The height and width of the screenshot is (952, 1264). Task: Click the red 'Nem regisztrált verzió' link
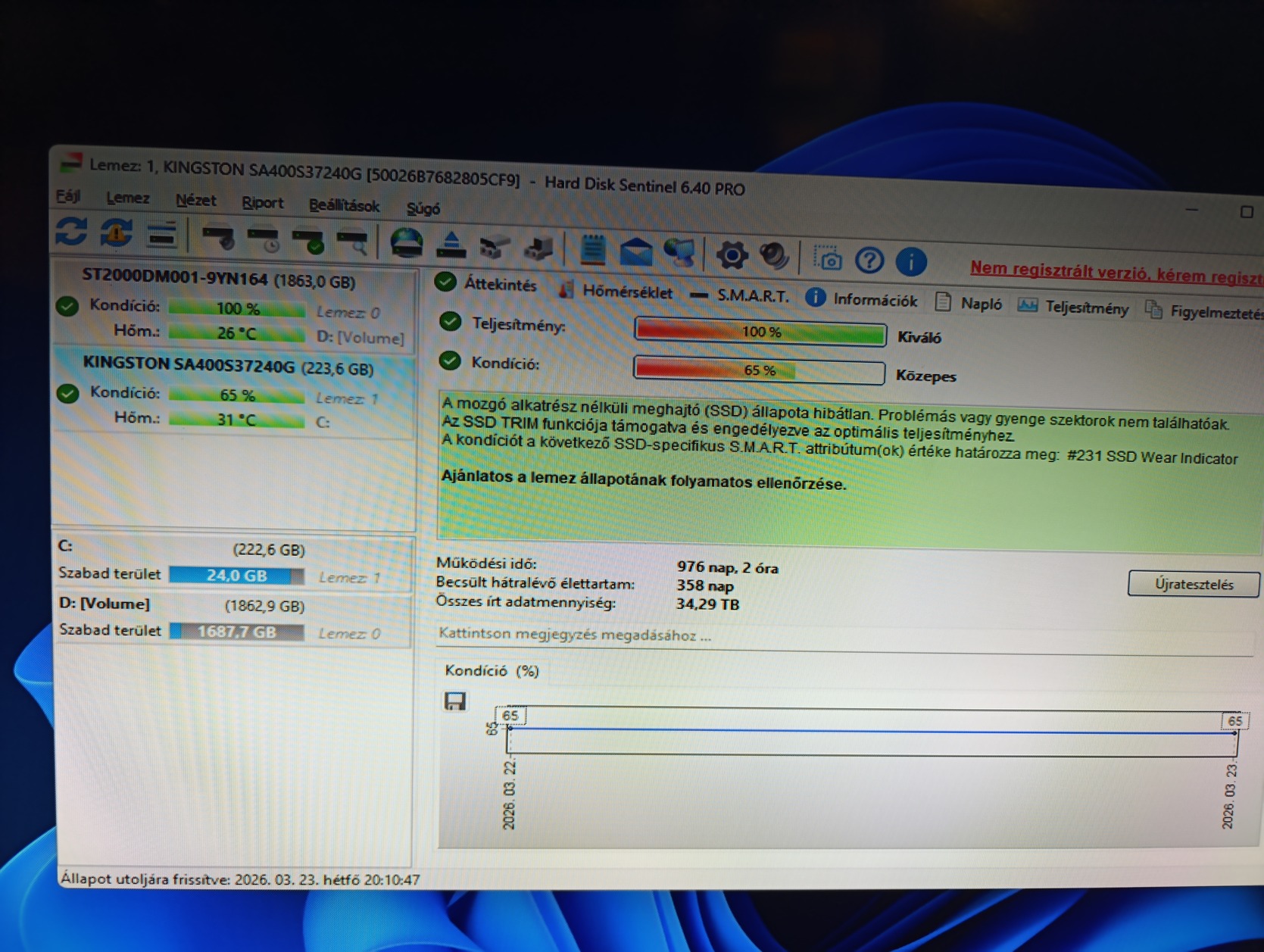(1116, 273)
